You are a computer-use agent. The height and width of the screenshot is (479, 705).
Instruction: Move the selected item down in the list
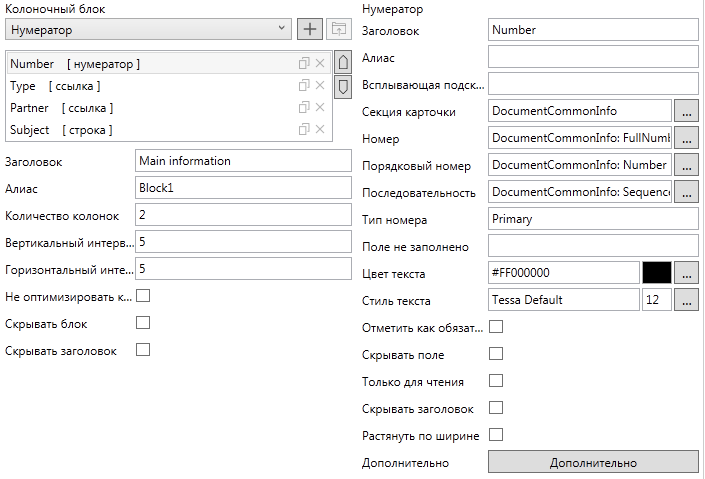click(342, 86)
